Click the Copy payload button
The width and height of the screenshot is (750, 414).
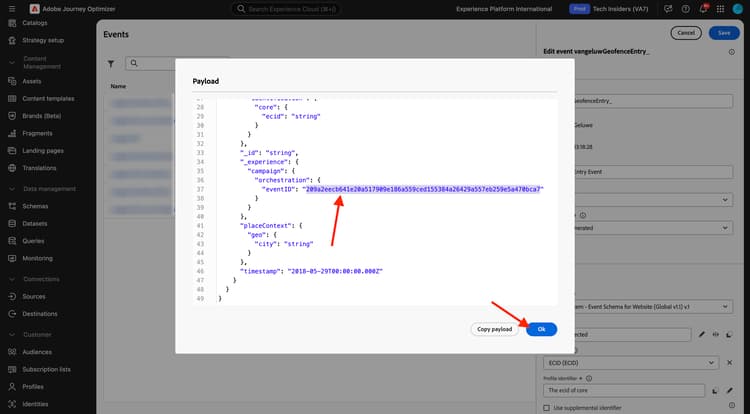pyautogui.click(x=495, y=329)
